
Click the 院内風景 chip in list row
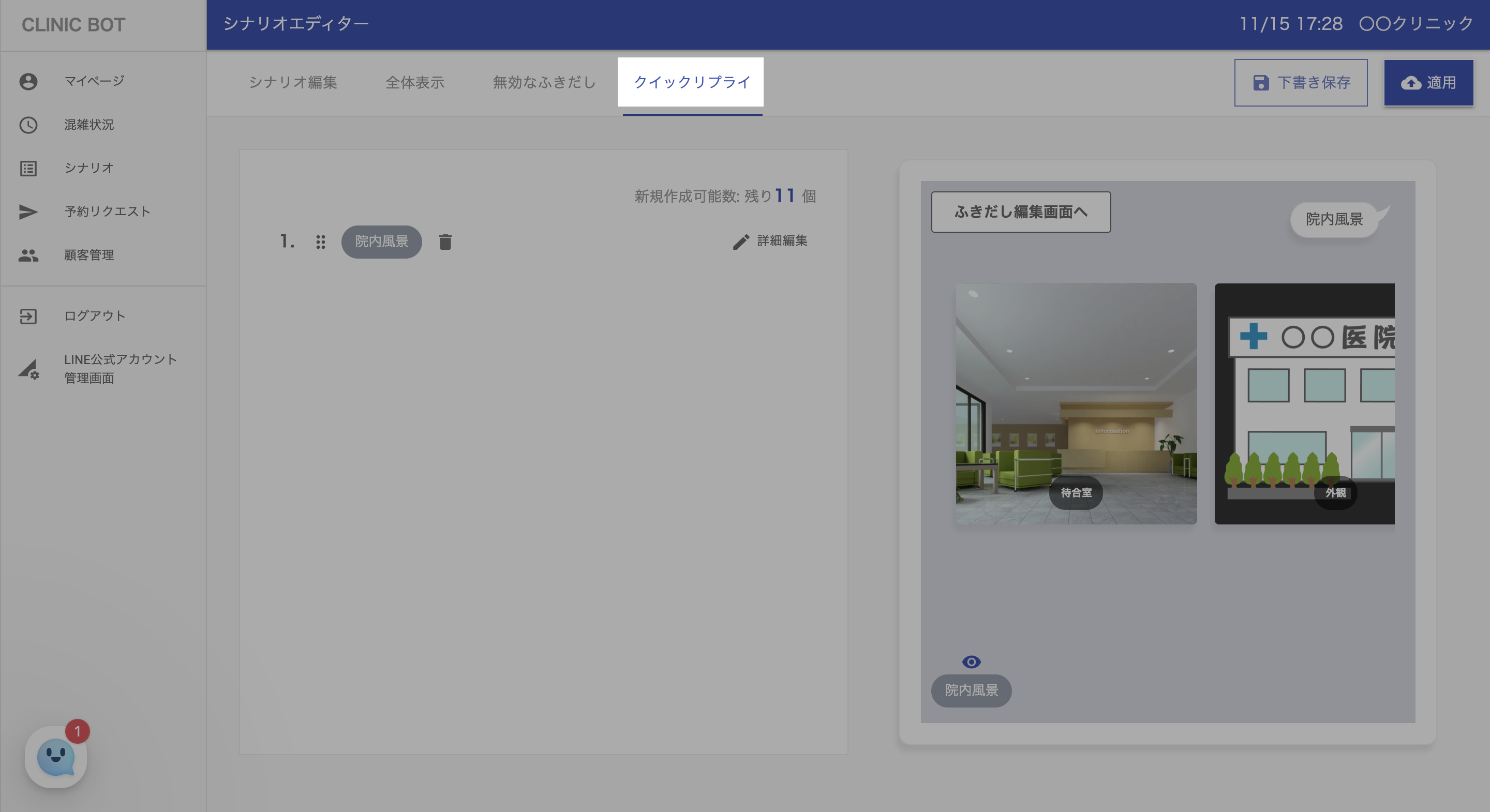(x=381, y=242)
